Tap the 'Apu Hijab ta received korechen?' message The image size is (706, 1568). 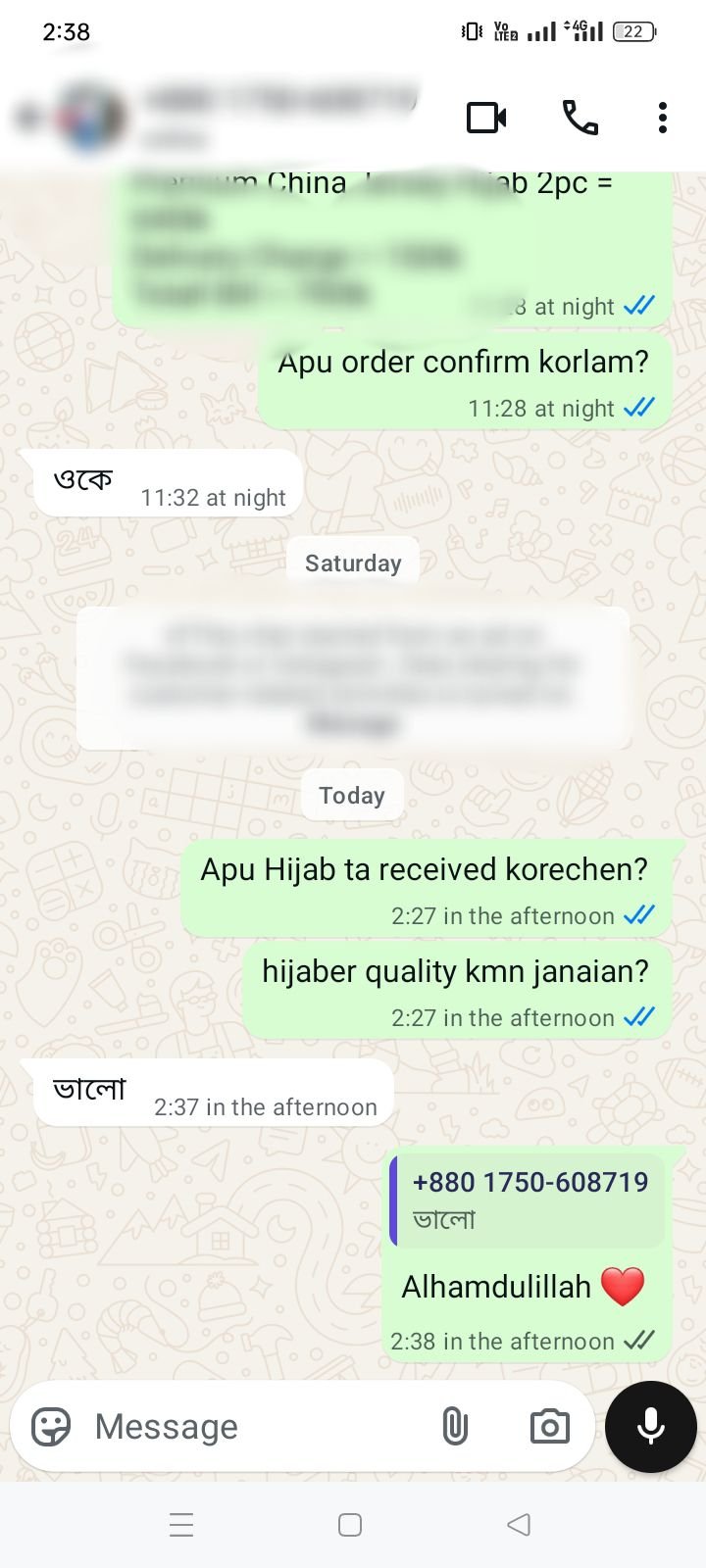click(x=427, y=888)
